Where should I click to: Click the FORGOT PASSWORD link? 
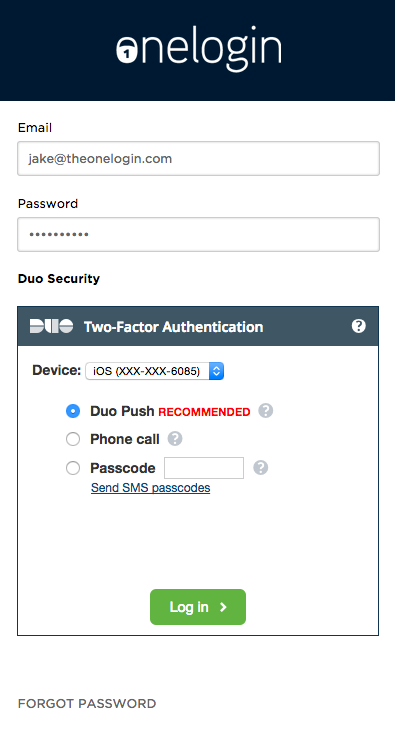point(87,703)
